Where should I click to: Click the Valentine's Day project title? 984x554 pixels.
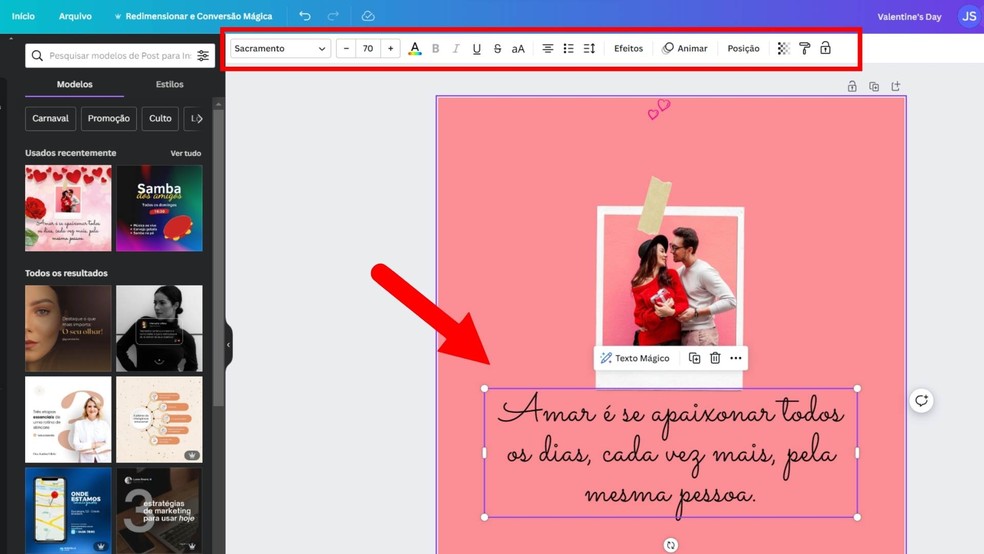pyautogui.click(x=909, y=16)
